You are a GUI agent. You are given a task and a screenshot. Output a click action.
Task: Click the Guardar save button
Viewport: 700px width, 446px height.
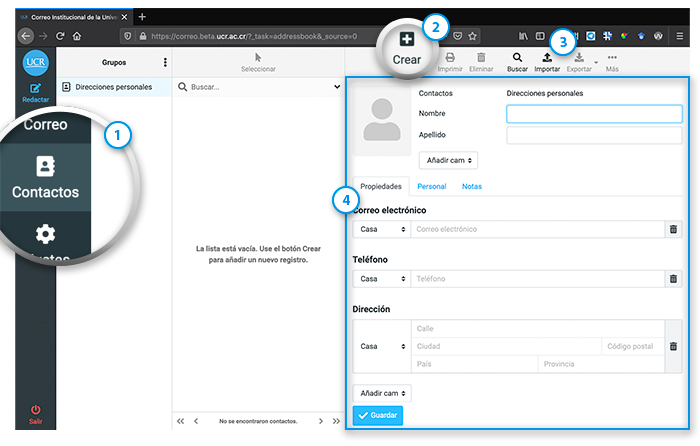coord(378,416)
